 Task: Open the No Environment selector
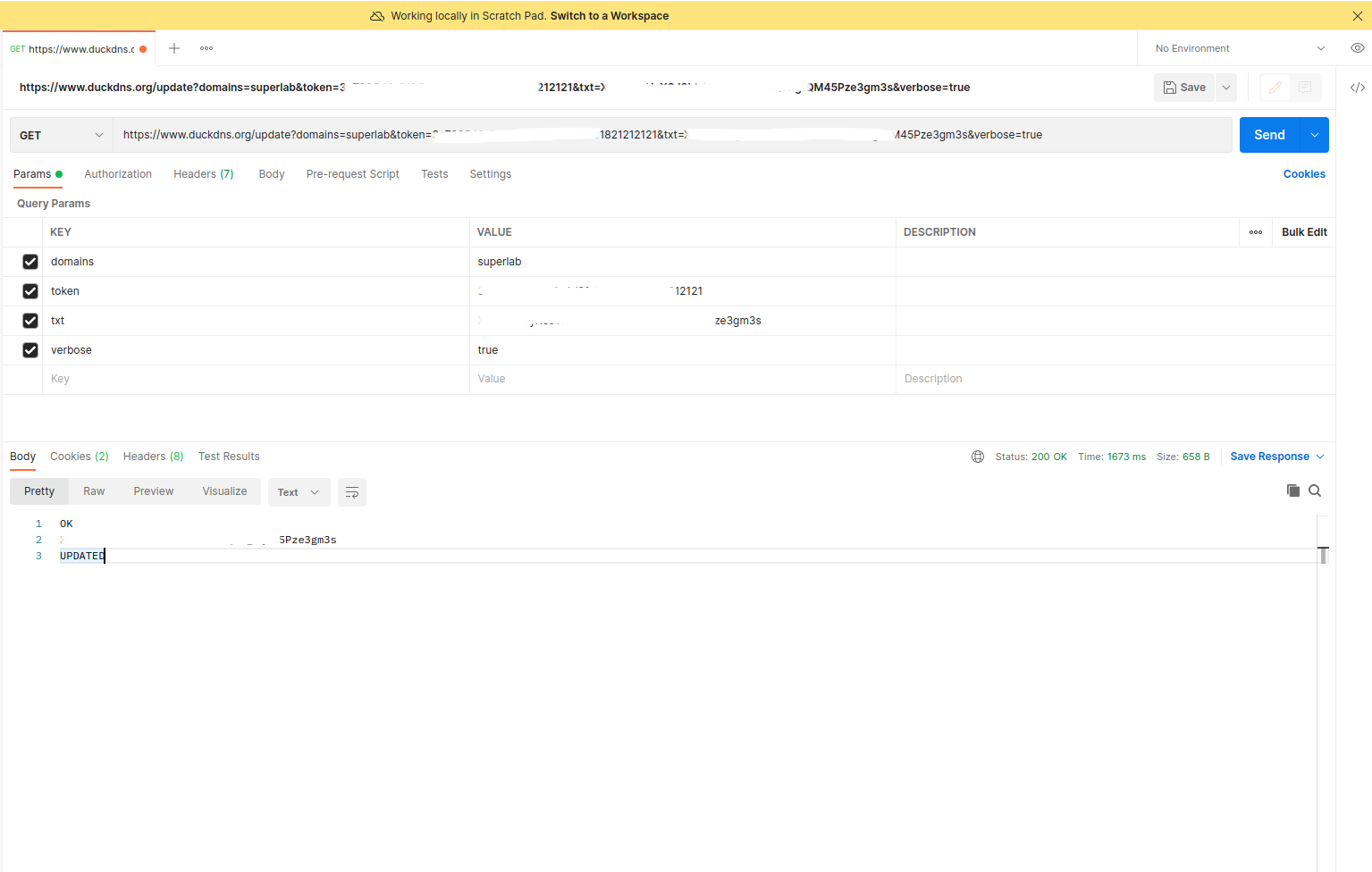click(x=1239, y=48)
